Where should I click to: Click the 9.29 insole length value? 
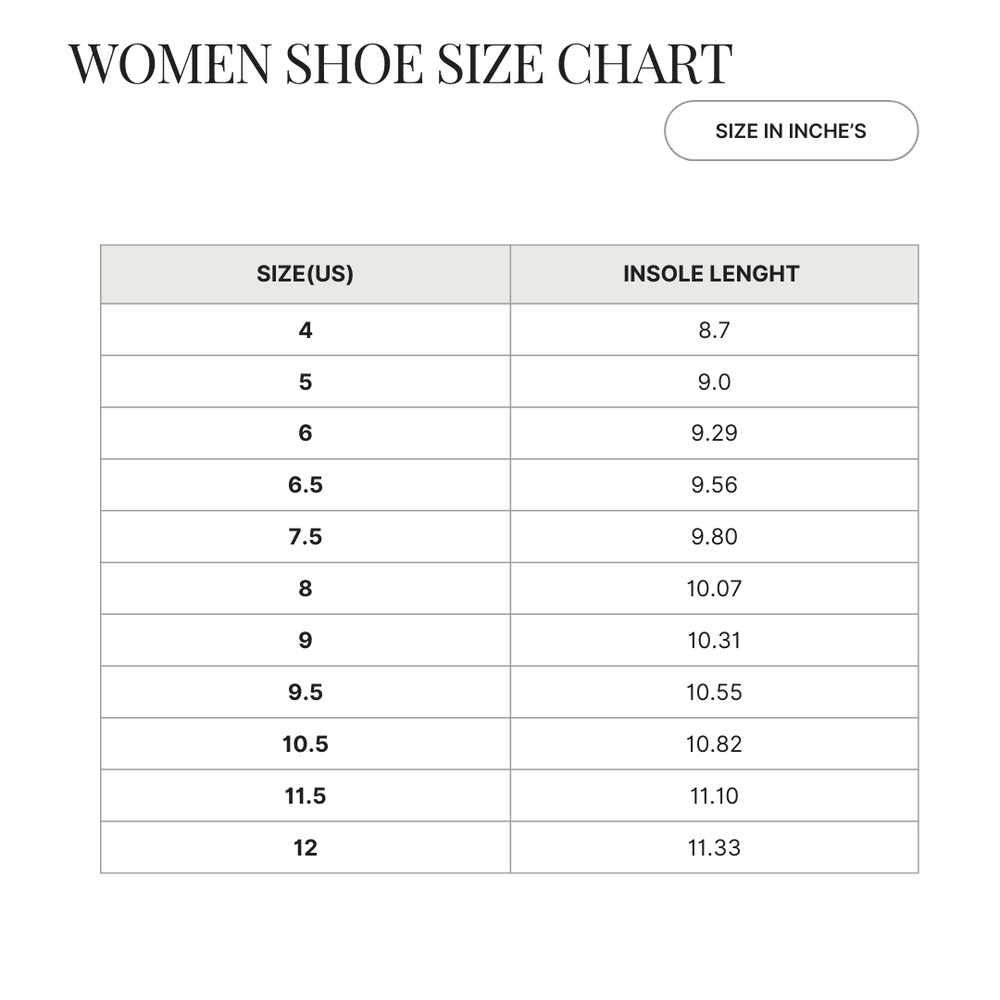click(x=714, y=433)
